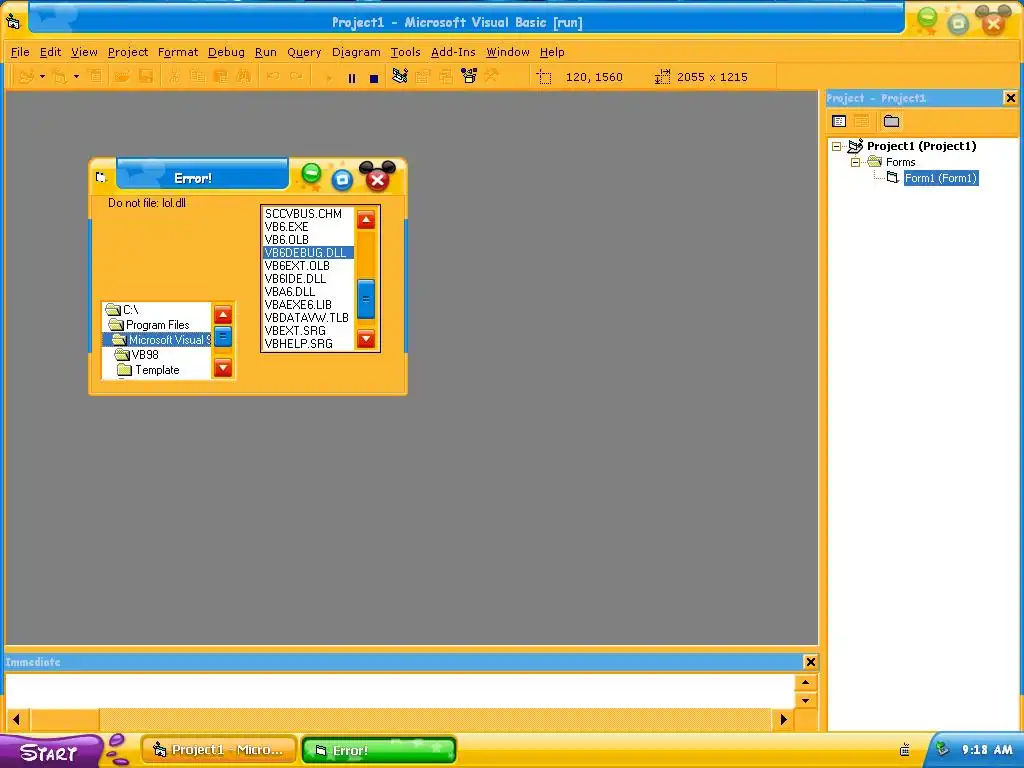Click the Redo toolbar icon
Image resolution: width=1024 pixels, height=768 pixels.
tap(296, 76)
